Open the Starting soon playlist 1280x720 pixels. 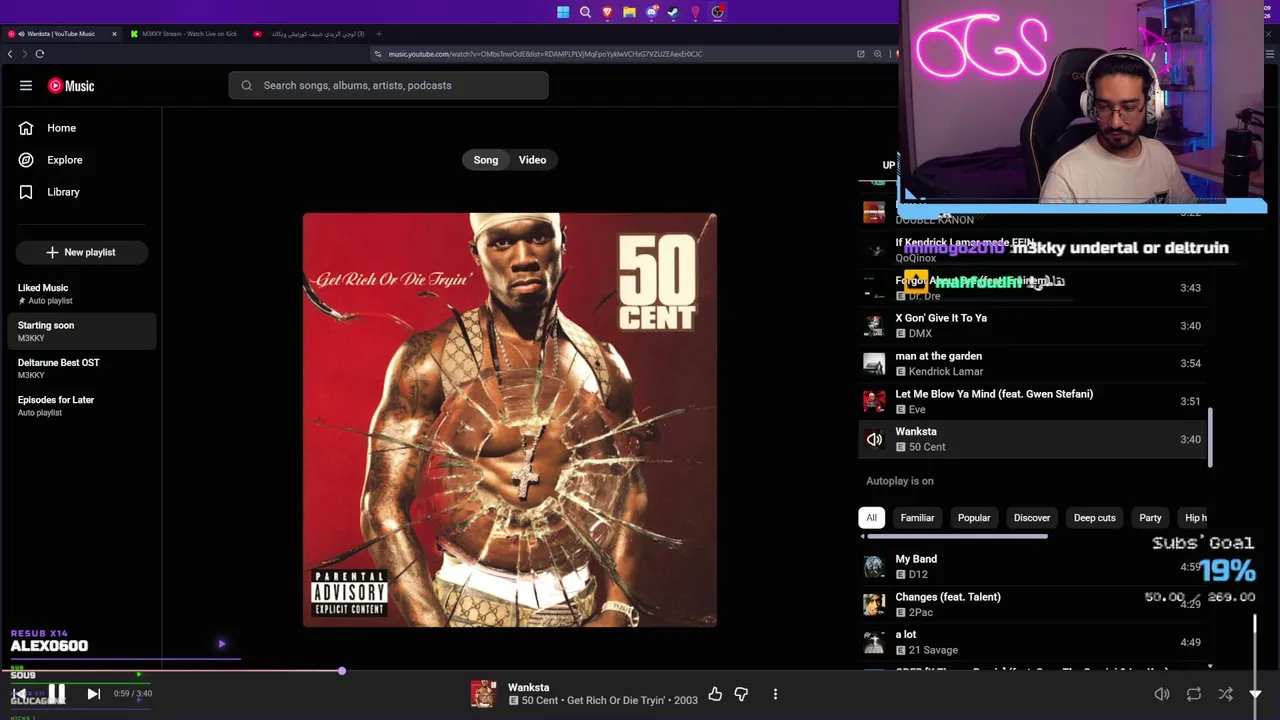click(81, 331)
